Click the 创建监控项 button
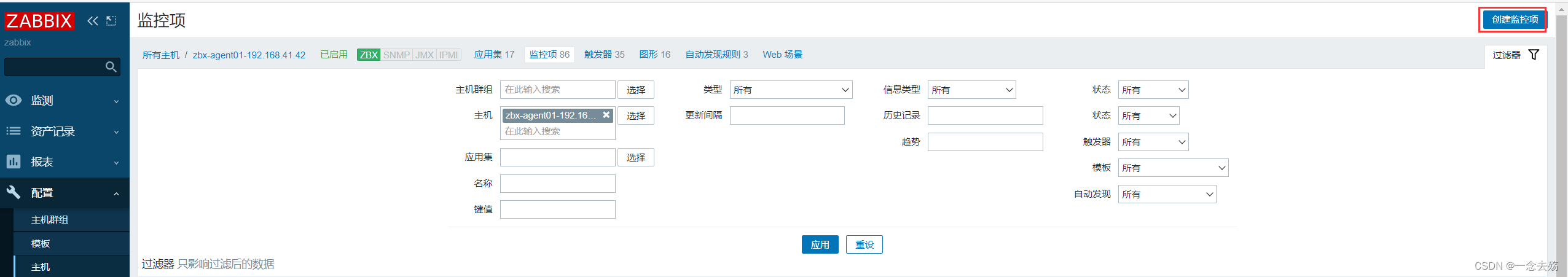The image size is (1568, 277). tap(1515, 20)
